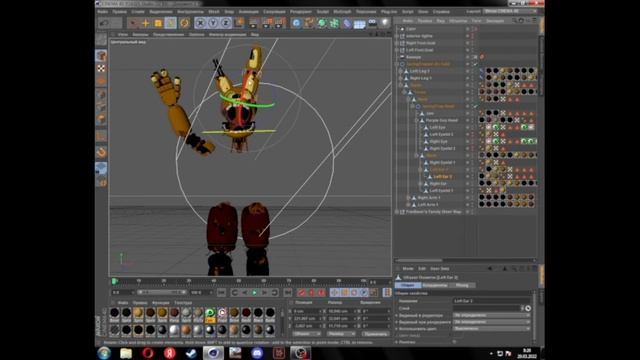This screenshot has height=360, width=640.
Task: Open Mode menu in Attributes
Action: 408,269
